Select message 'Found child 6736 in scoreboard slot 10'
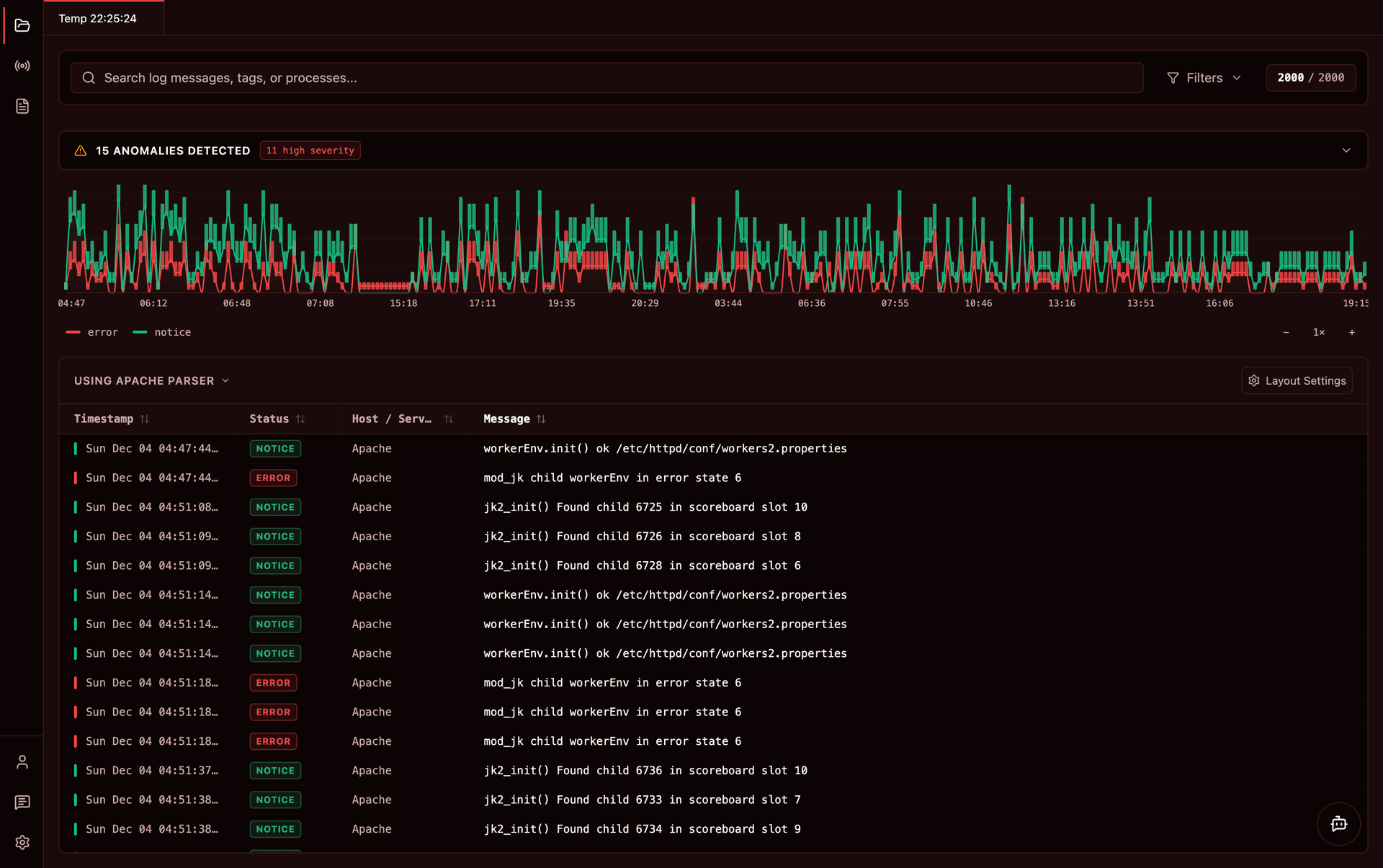The height and width of the screenshot is (868, 1383). click(645, 771)
